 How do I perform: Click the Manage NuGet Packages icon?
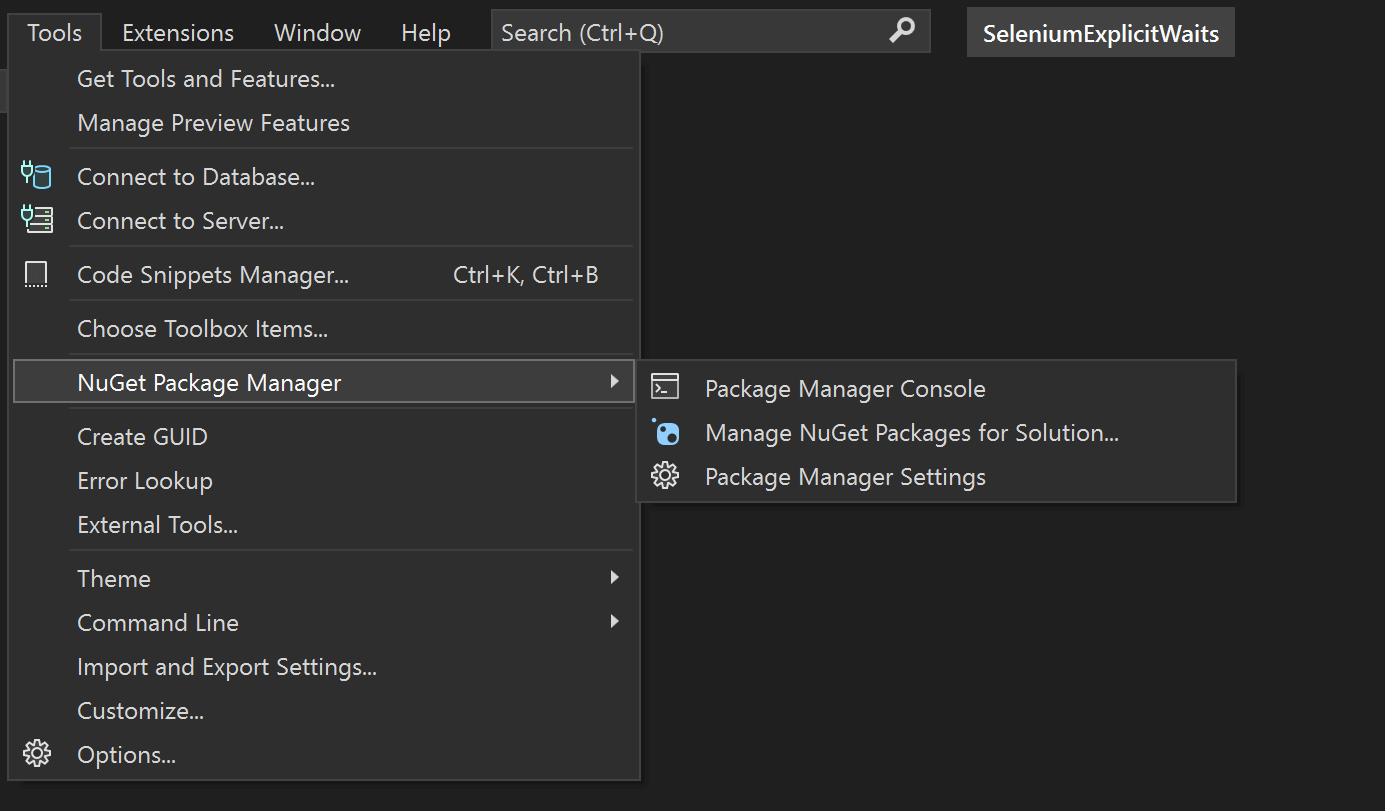tap(666, 432)
